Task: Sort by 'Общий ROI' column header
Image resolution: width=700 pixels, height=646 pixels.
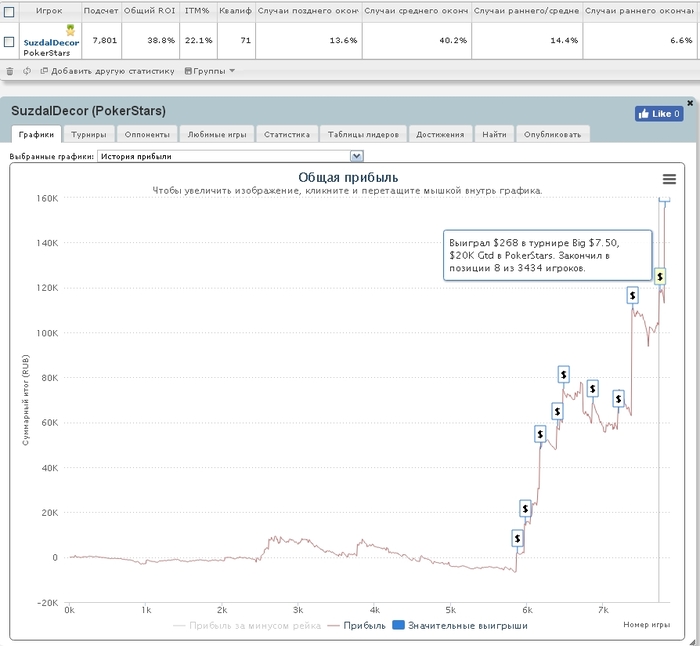Action: coord(150,11)
